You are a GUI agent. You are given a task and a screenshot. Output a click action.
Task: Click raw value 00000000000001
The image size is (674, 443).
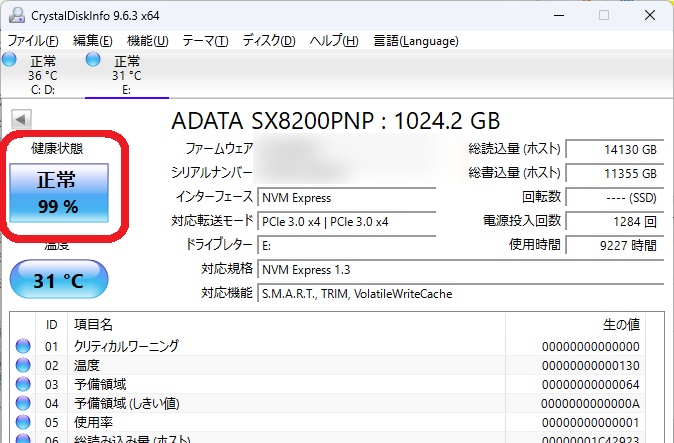[x=591, y=422]
